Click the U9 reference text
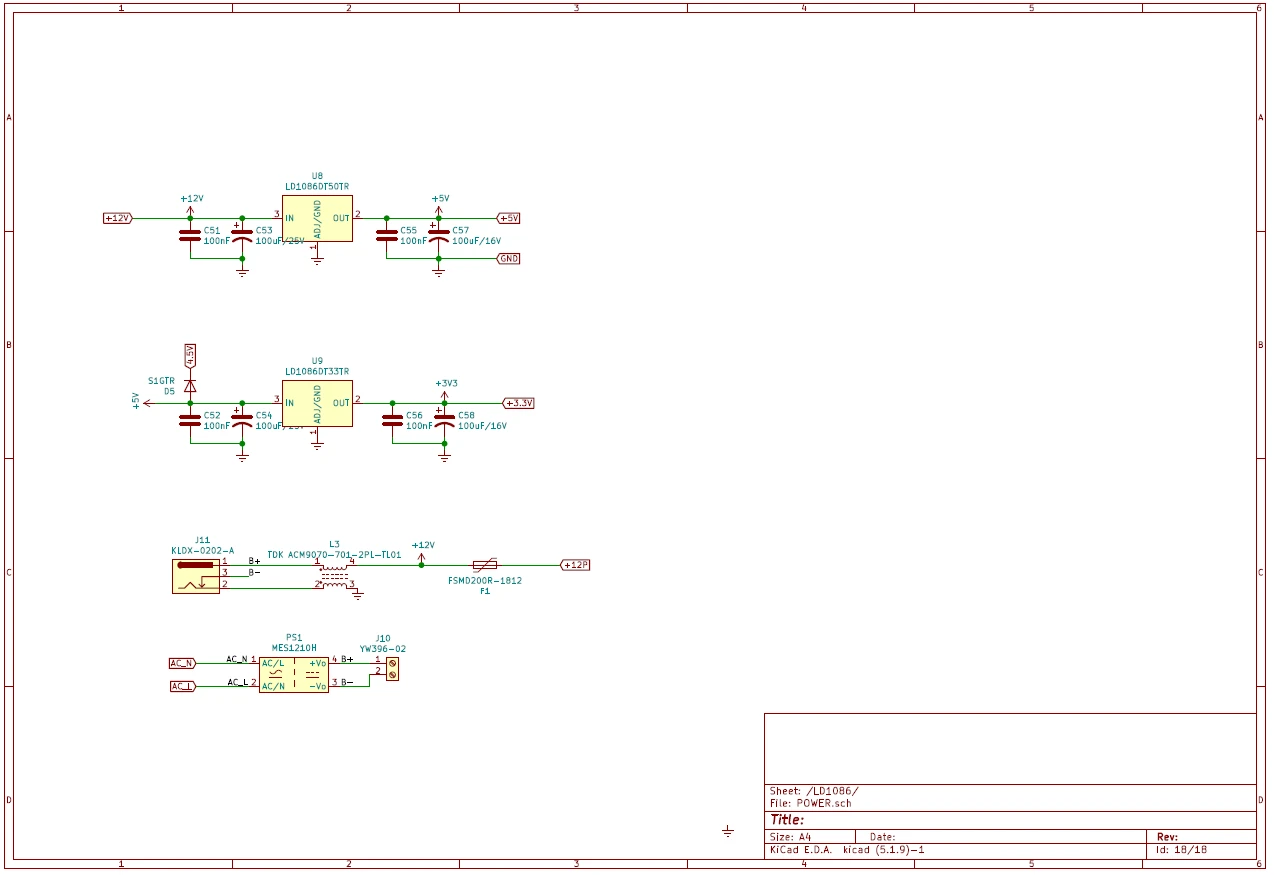This screenshot has height=875, width=1274. (317, 361)
